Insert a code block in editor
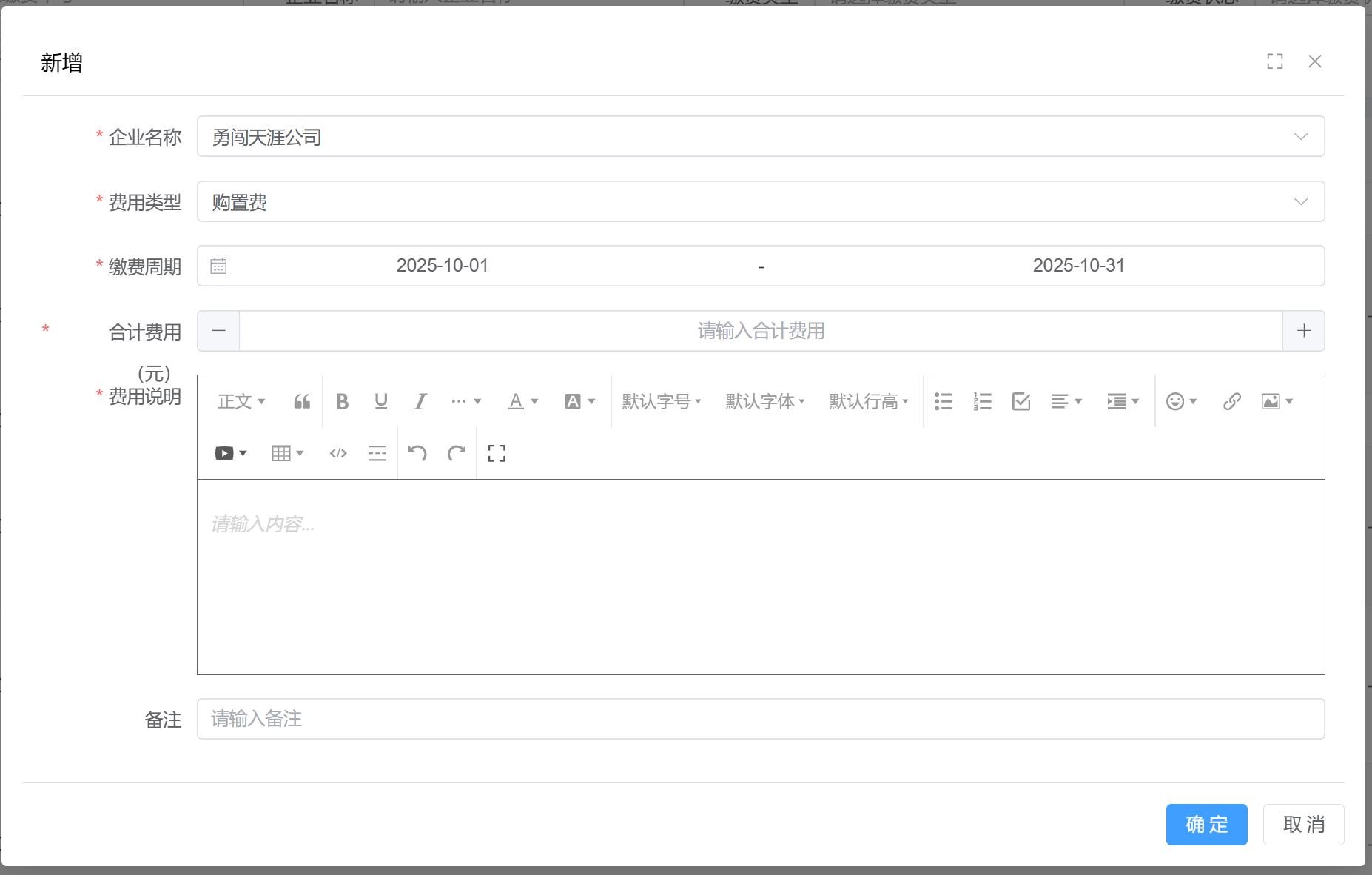The height and width of the screenshot is (875, 1372). click(x=338, y=453)
